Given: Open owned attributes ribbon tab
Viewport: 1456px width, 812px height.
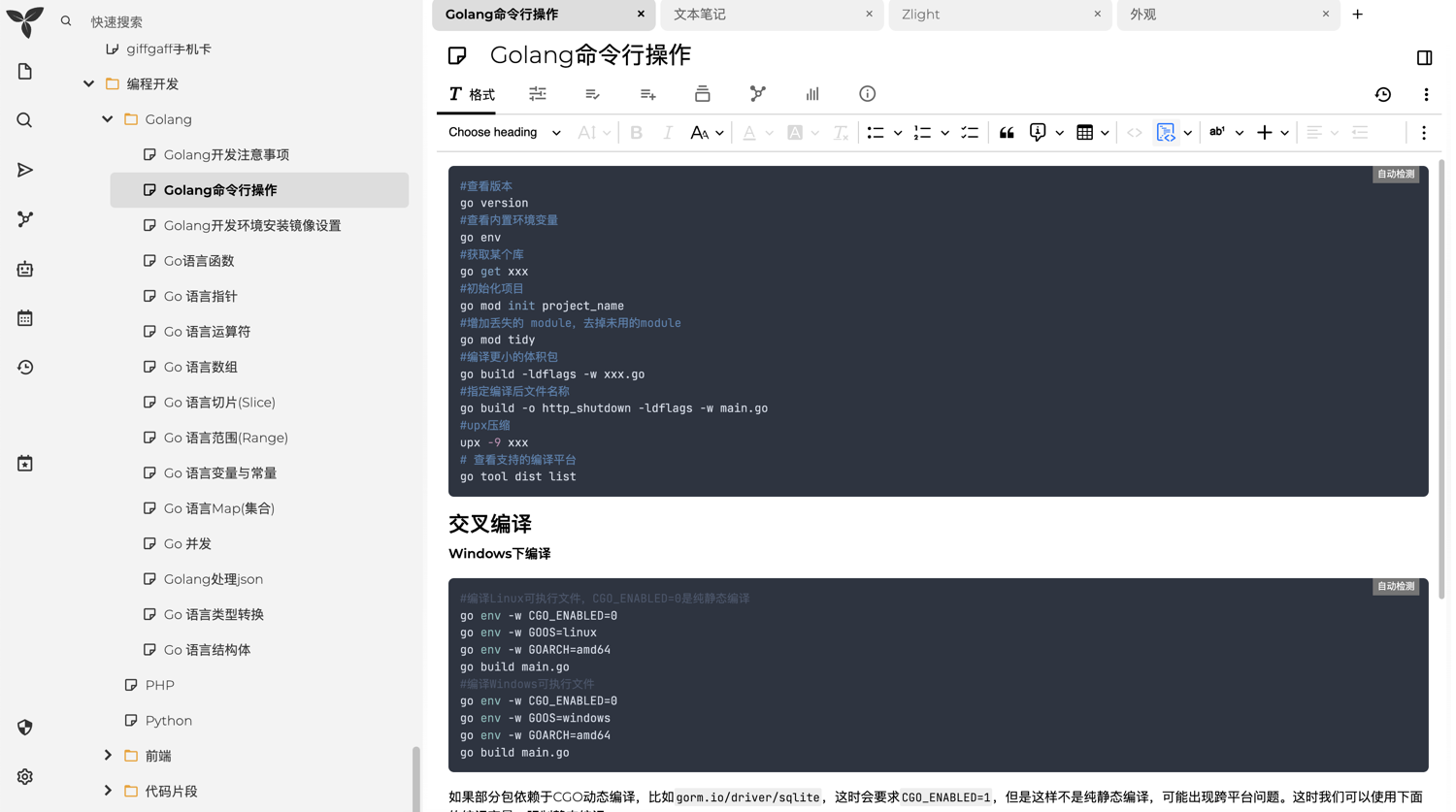Looking at the screenshot, I should 592,94.
